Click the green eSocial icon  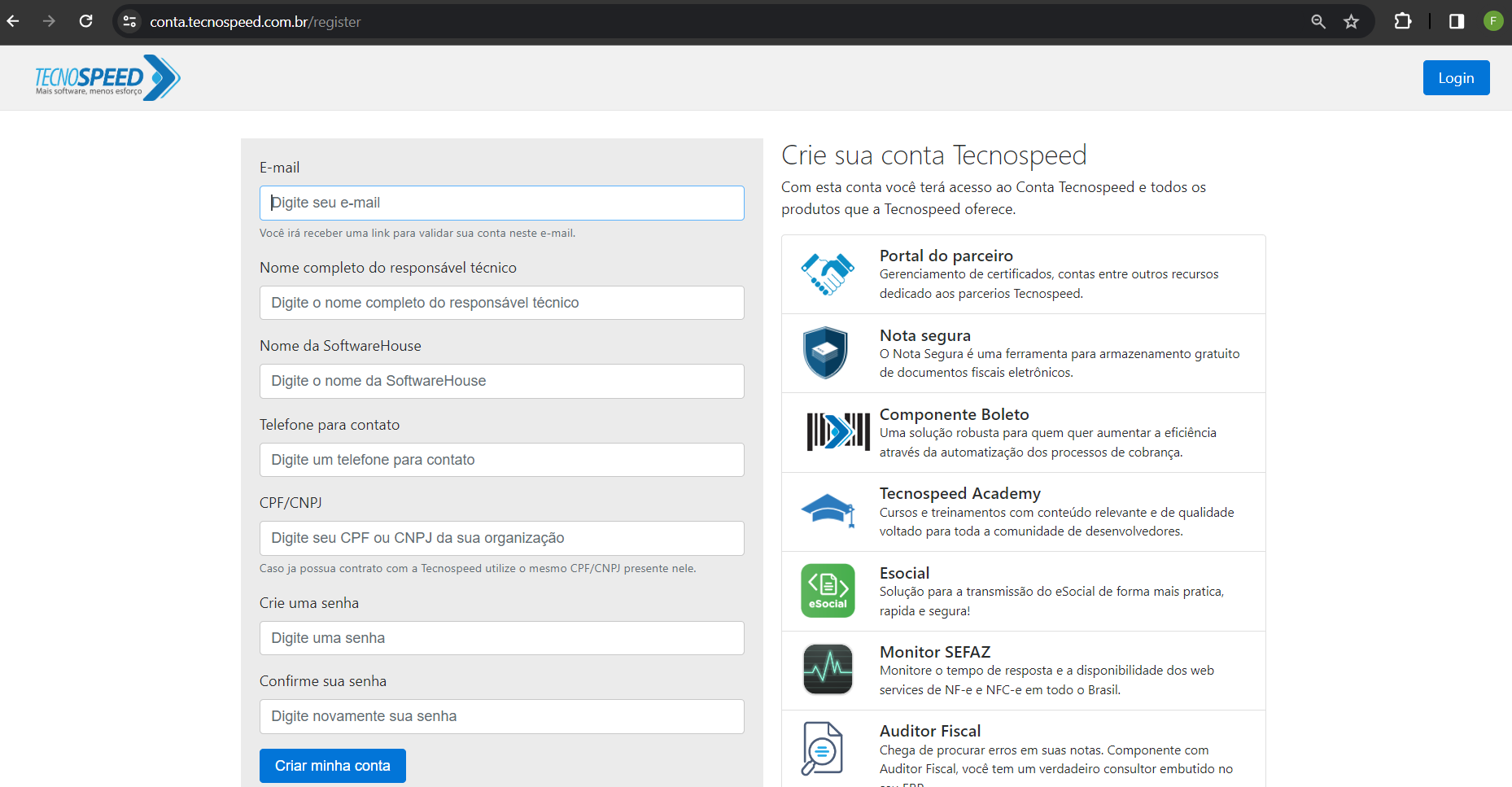point(828,590)
